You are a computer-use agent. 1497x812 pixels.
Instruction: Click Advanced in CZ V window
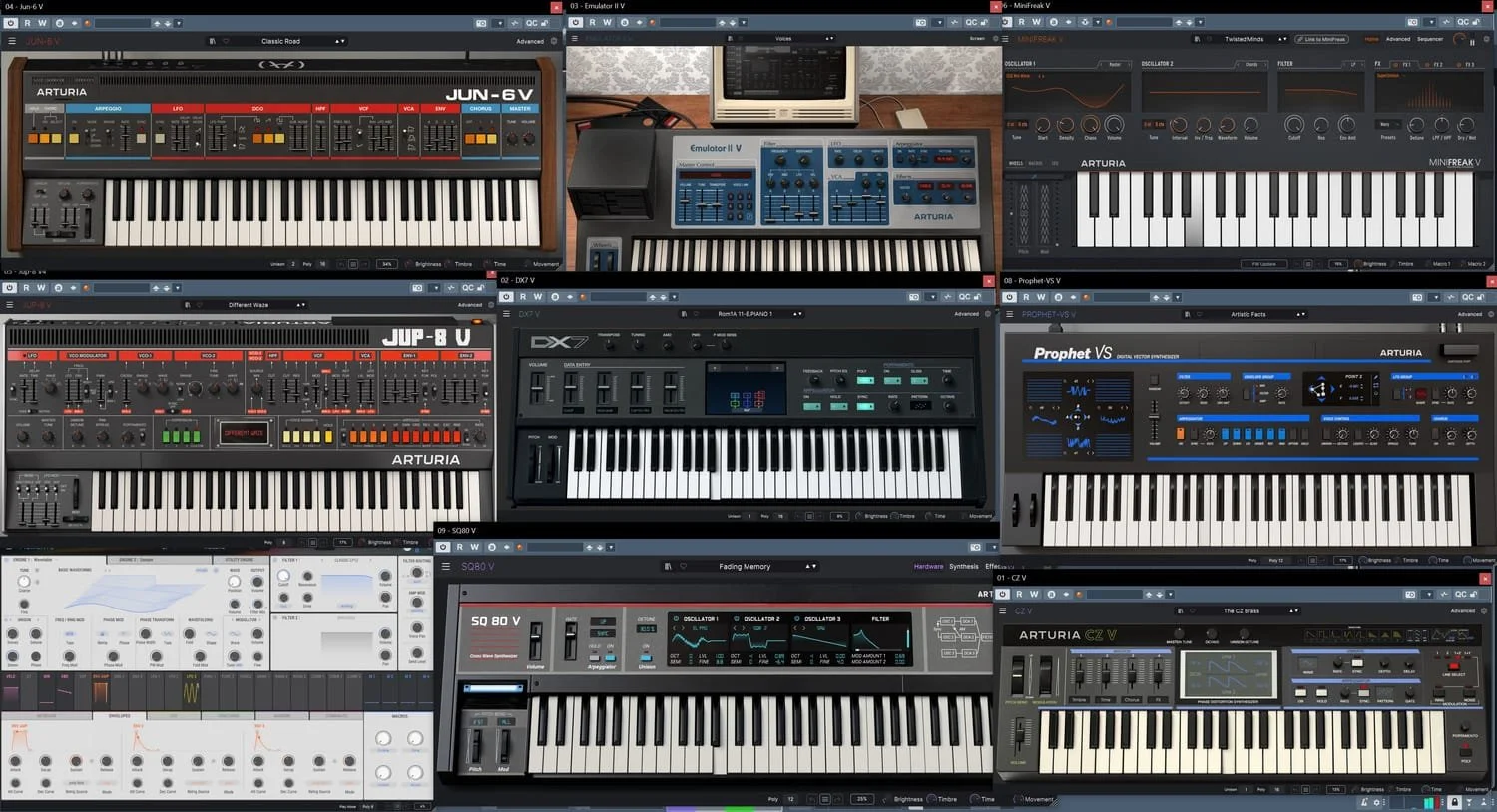coord(1463,610)
